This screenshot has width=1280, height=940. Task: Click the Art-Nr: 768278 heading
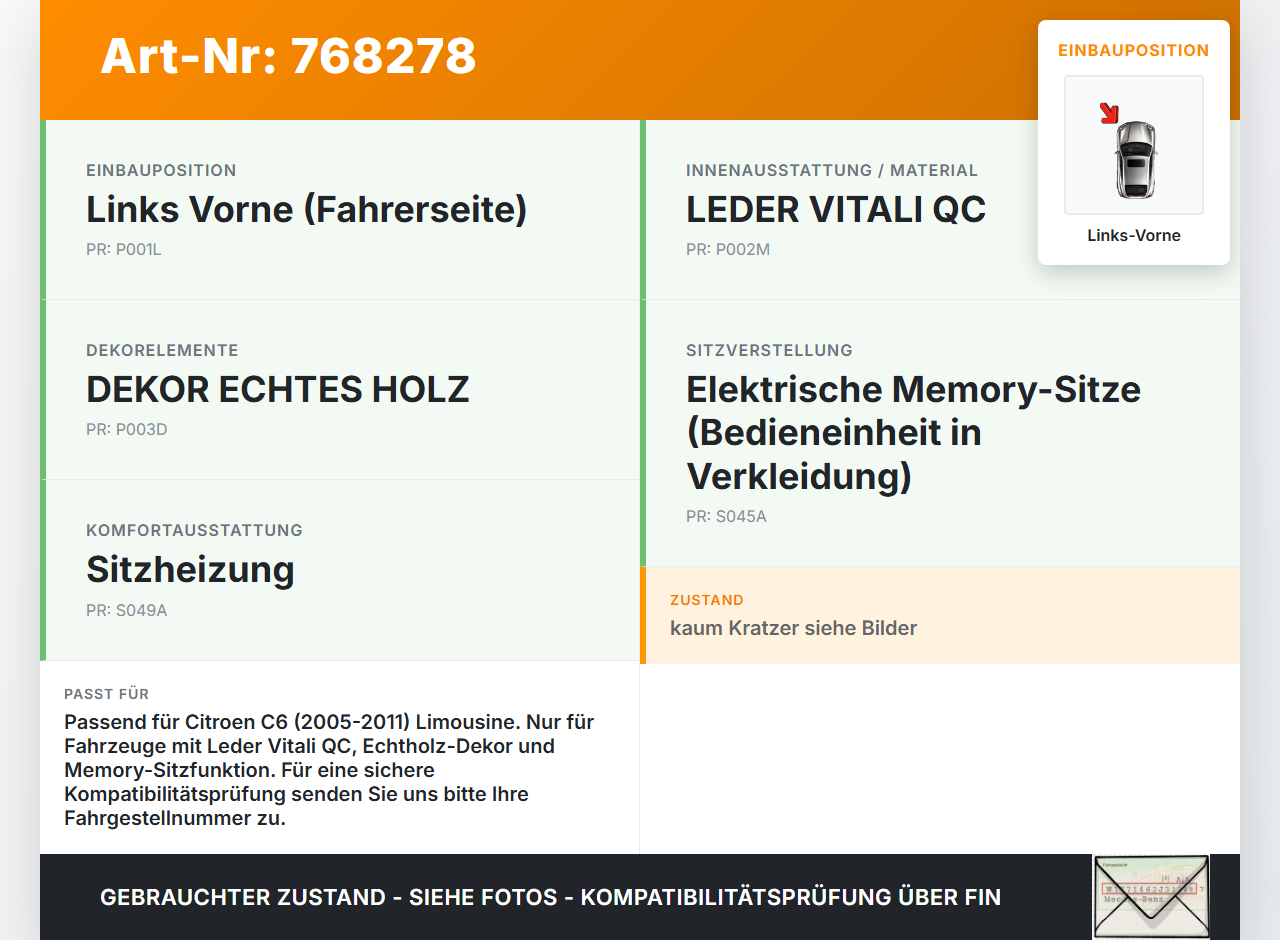(288, 56)
